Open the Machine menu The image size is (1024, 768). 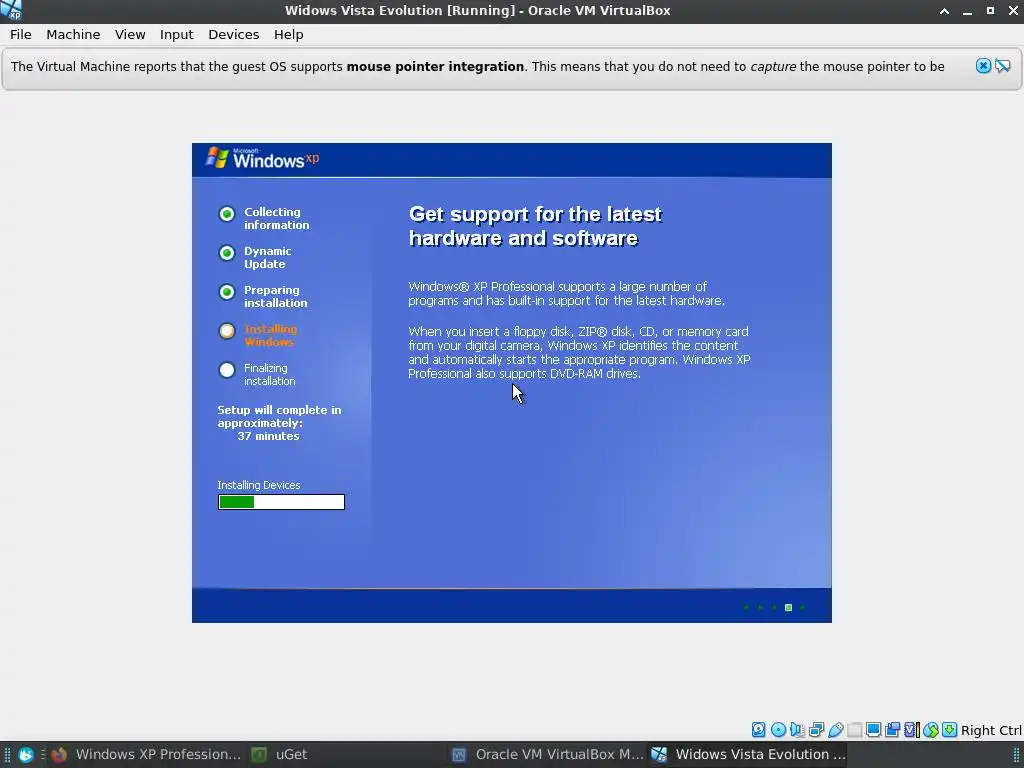tap(73, 35)
